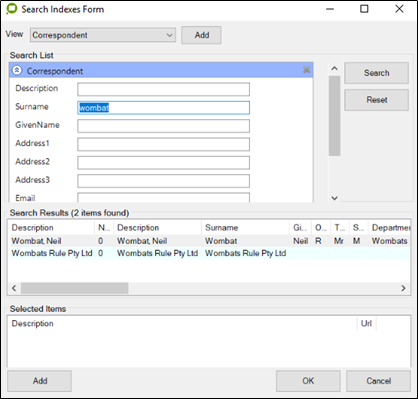Remove Correspondent panel with X icon
This screenshot has width=418, height=399.
point(306,70)
